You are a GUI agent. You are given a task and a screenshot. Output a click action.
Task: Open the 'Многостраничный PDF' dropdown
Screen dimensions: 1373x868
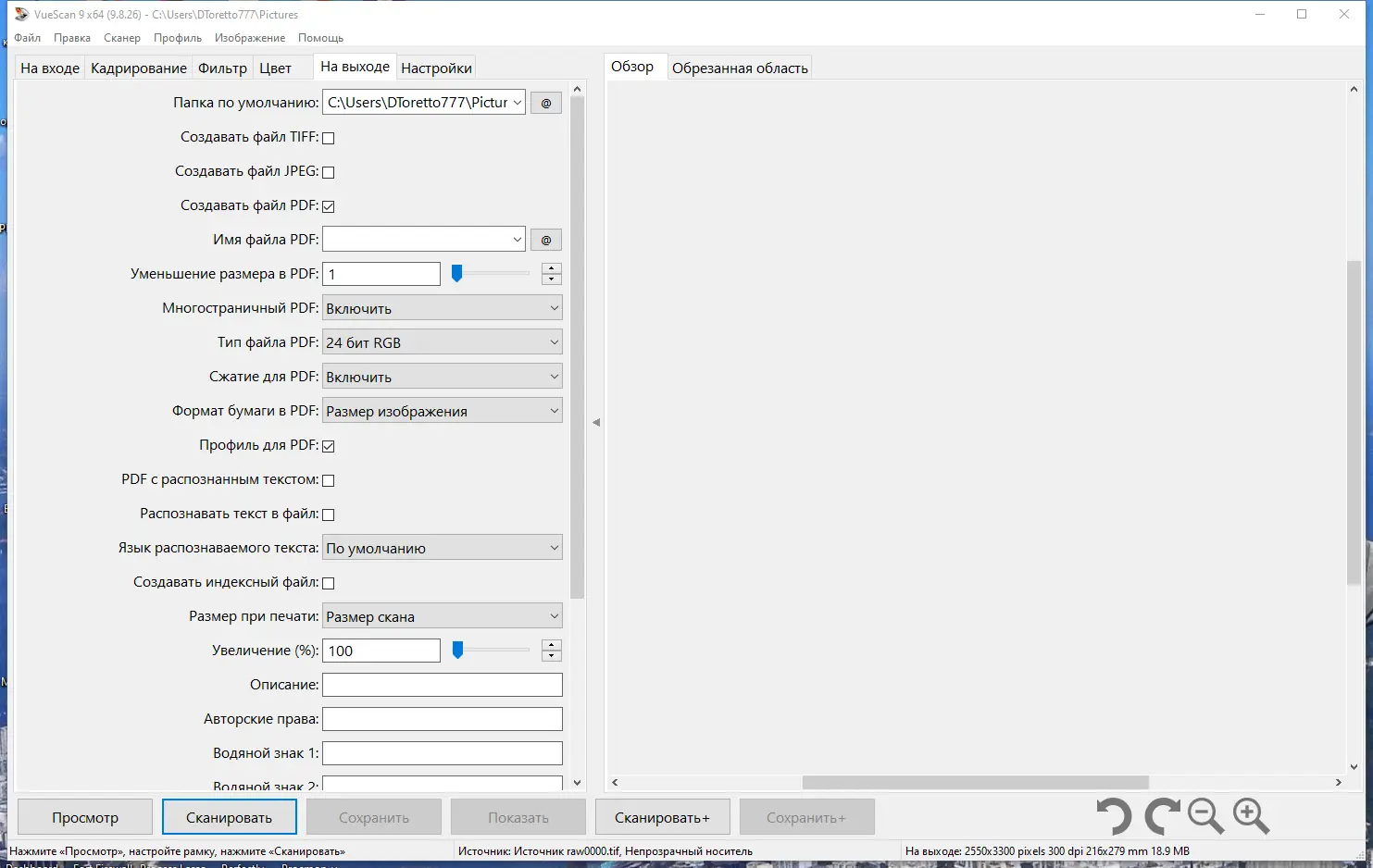(443, 308)
